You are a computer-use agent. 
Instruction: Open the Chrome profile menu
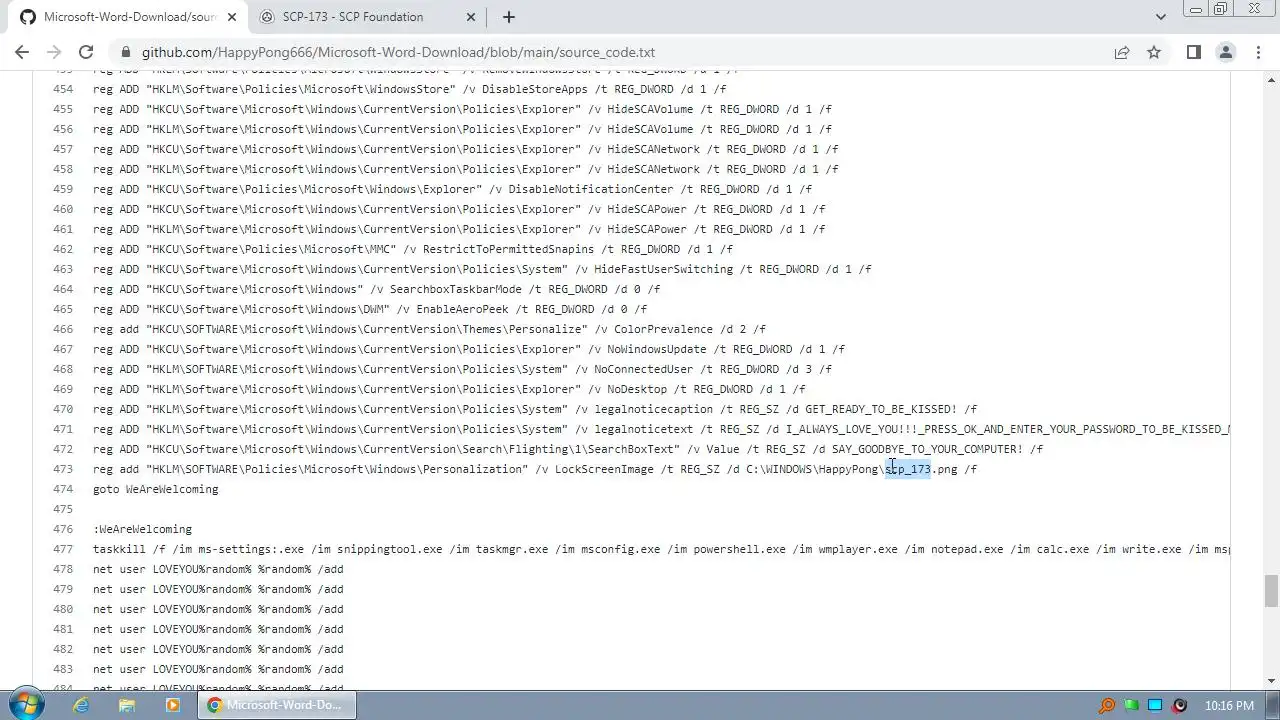pyautogui.click(x=1225, y=52)
